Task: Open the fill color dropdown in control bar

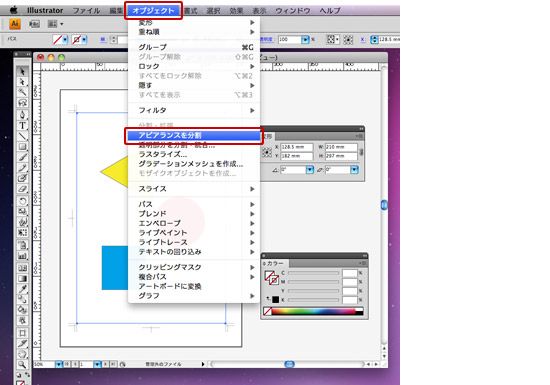Action: pos(65,40)
